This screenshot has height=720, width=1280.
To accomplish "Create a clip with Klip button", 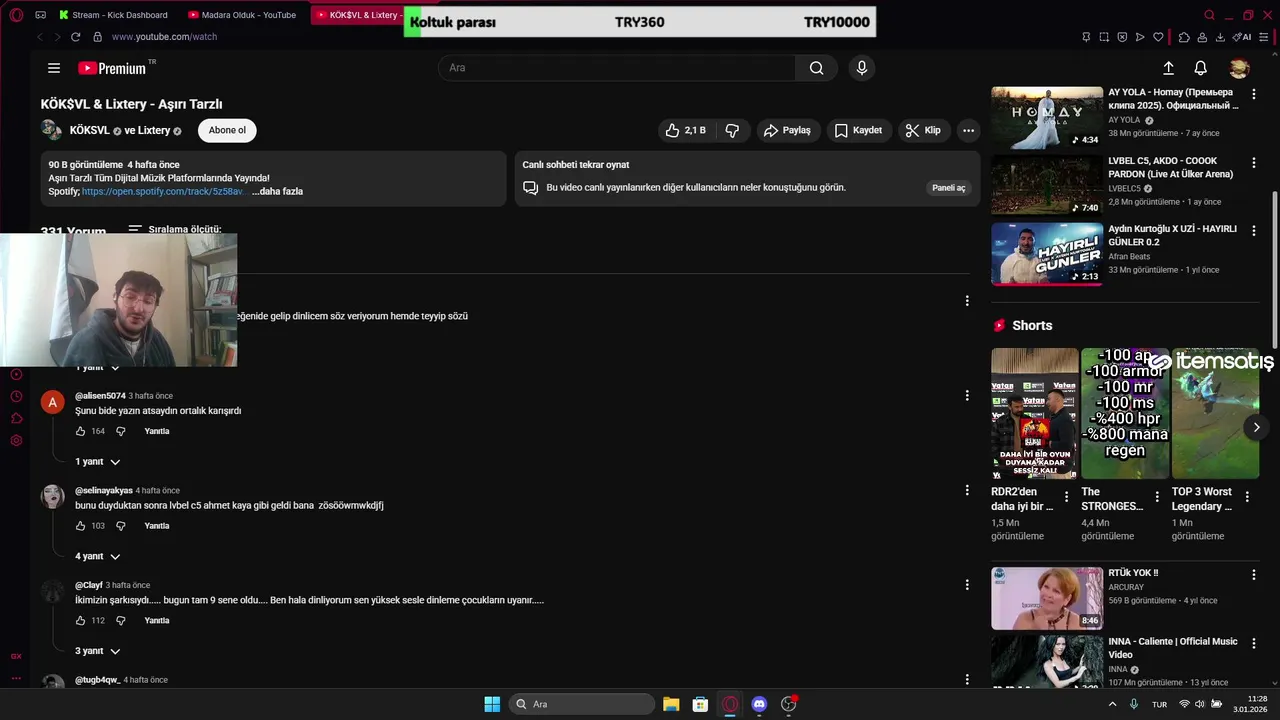I will click(923, 130).
